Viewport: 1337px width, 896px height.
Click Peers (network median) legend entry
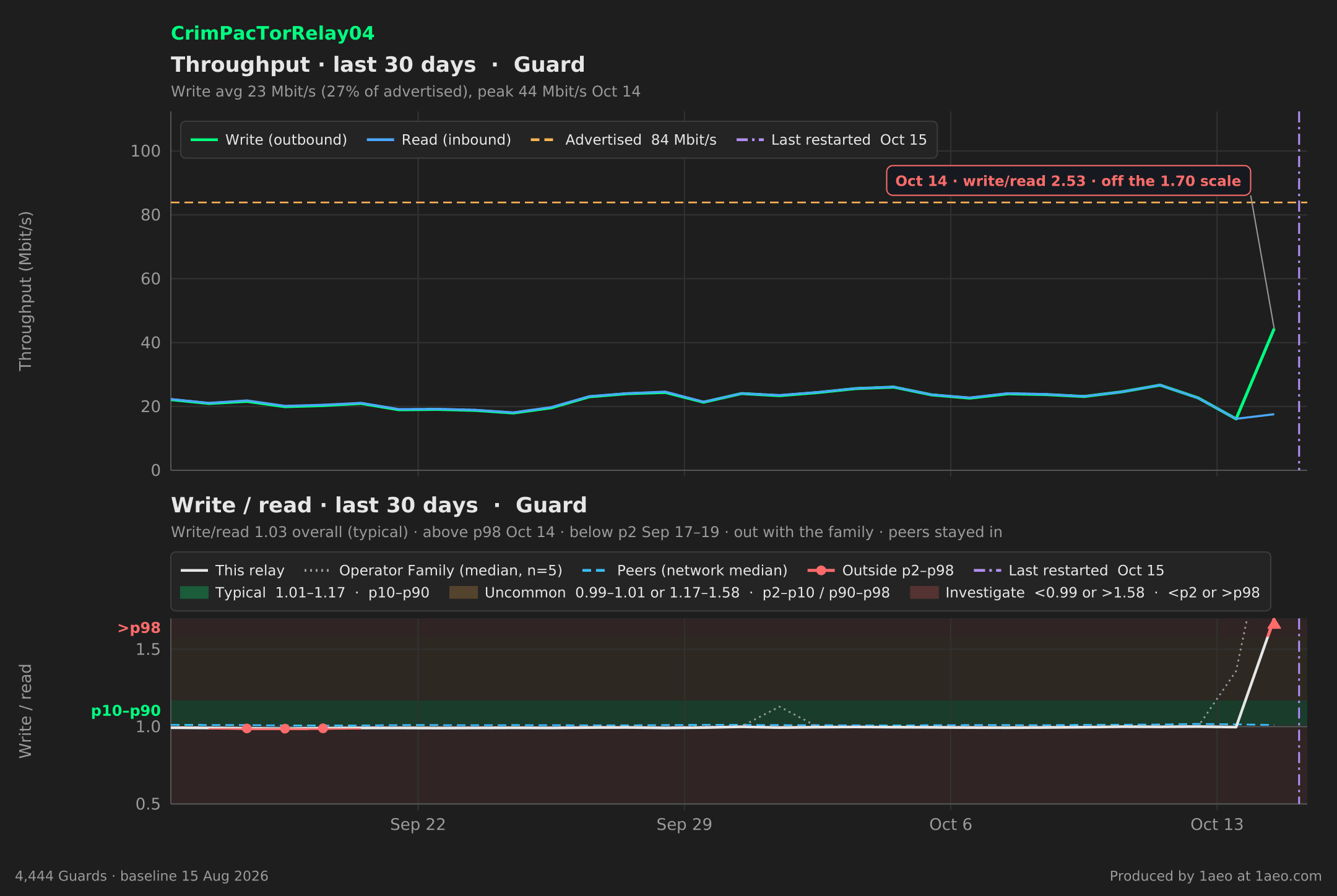[x=685, y=571]
